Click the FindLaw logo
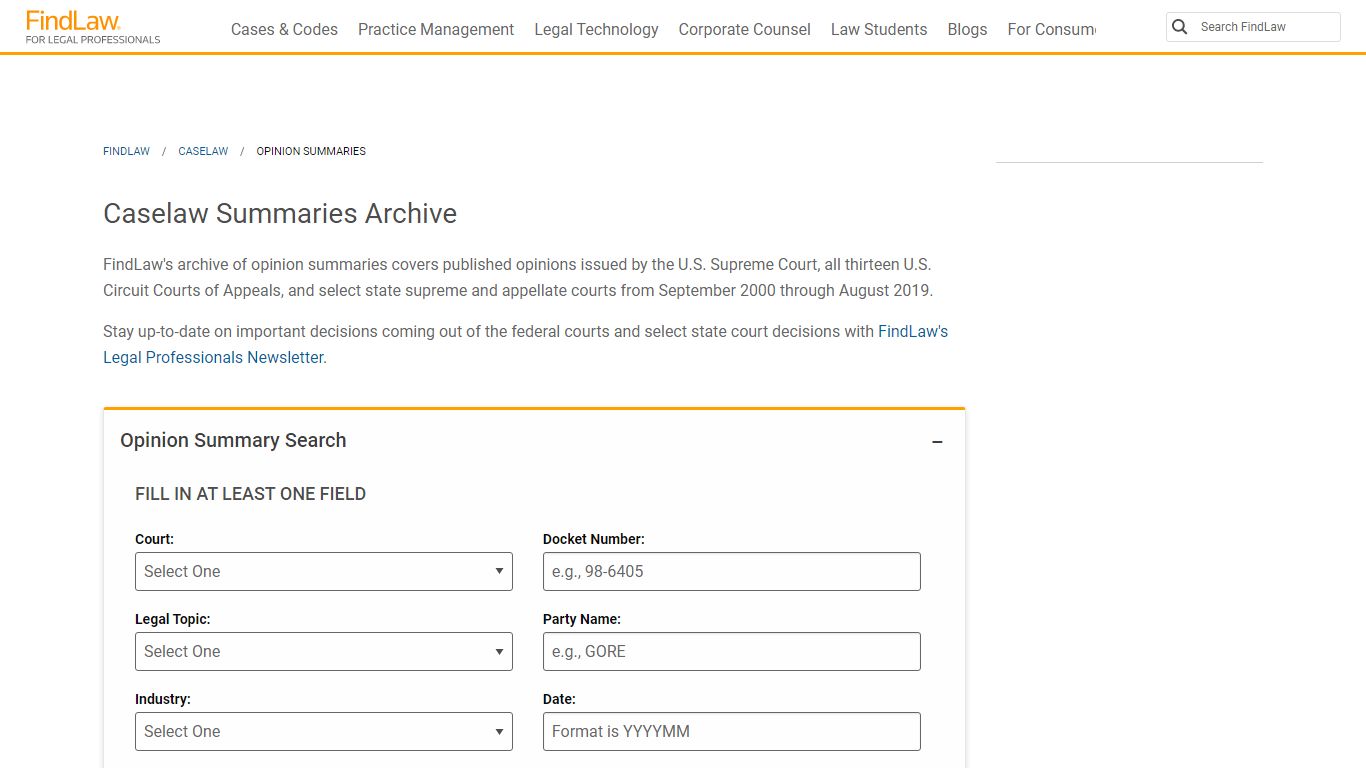Screen dimensions: 1366x768 [x=93, y=27]
